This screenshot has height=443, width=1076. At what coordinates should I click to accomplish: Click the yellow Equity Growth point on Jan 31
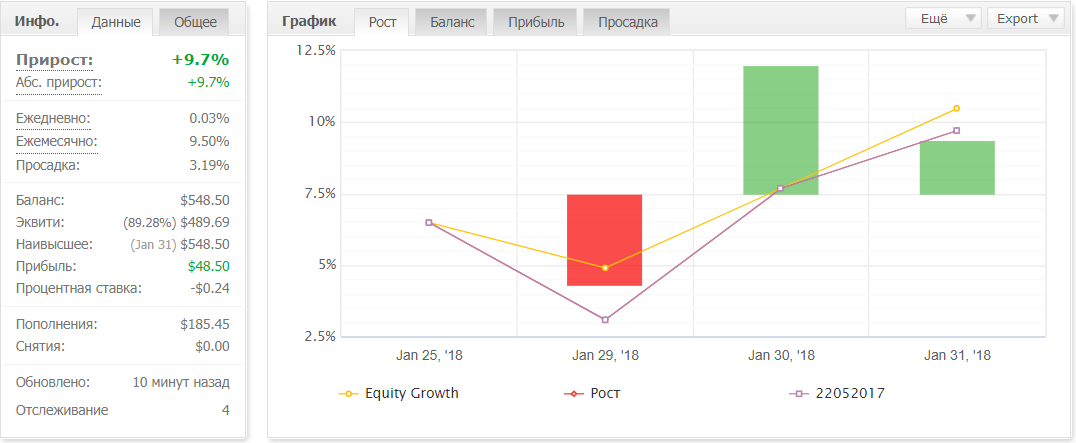(x=957, y=108)
